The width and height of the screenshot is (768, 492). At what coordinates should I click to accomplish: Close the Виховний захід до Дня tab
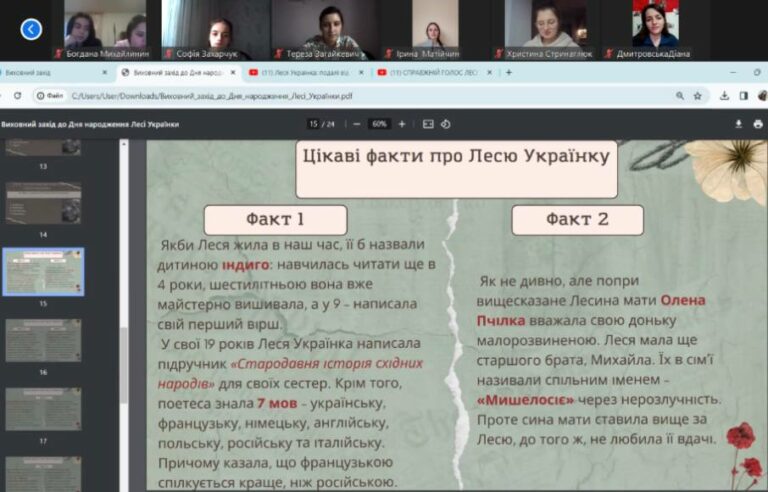click(x=233, y=73)
